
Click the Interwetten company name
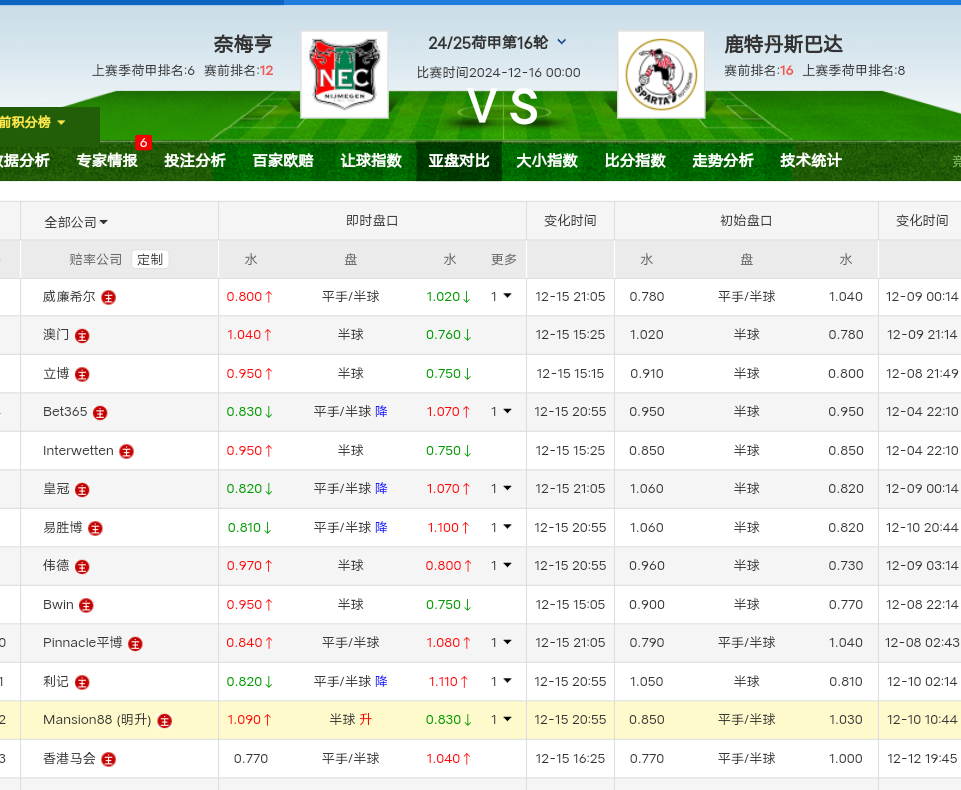click(78, 450)
